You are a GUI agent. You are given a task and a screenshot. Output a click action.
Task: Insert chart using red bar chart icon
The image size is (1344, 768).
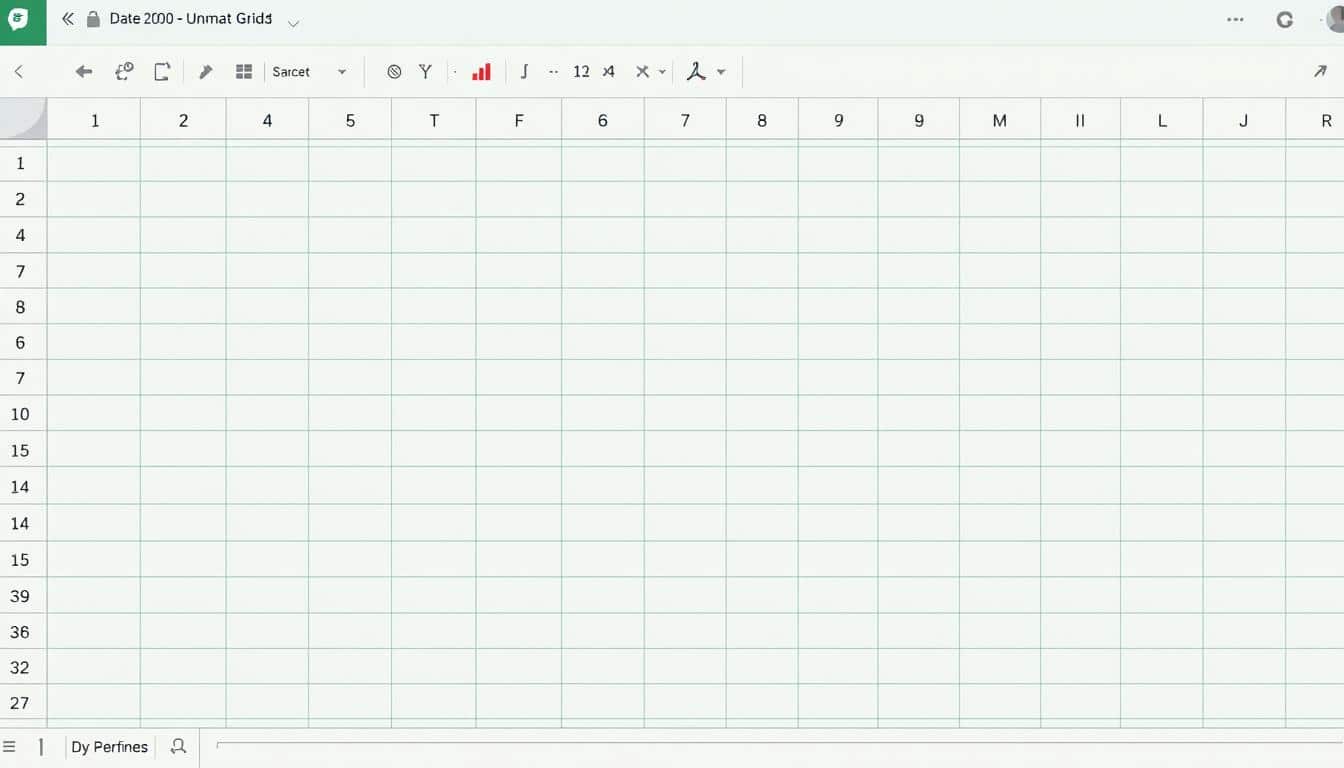[x=481, y=71]
